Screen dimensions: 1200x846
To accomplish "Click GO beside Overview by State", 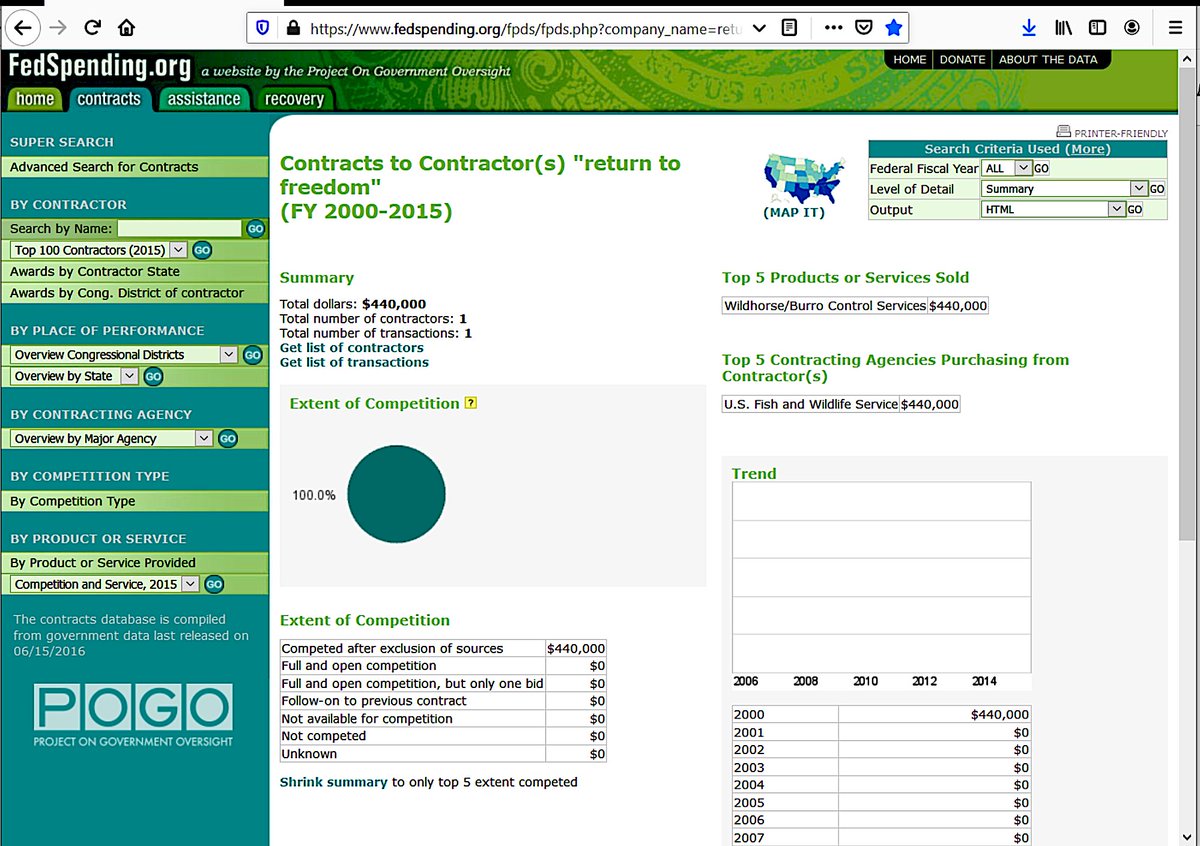I will (x=153, y=376).
